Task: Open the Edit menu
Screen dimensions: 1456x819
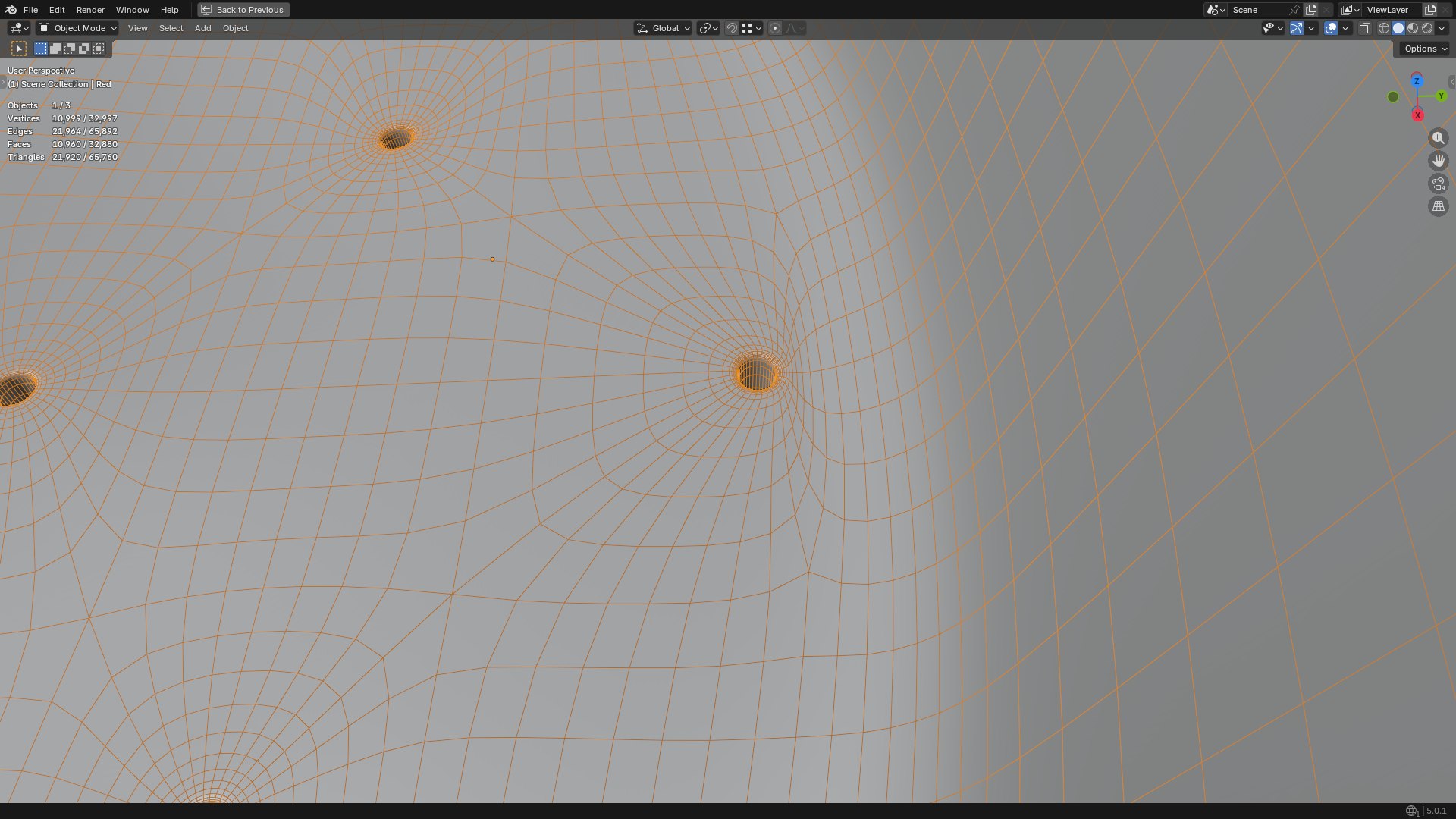Action: [57, 10]
